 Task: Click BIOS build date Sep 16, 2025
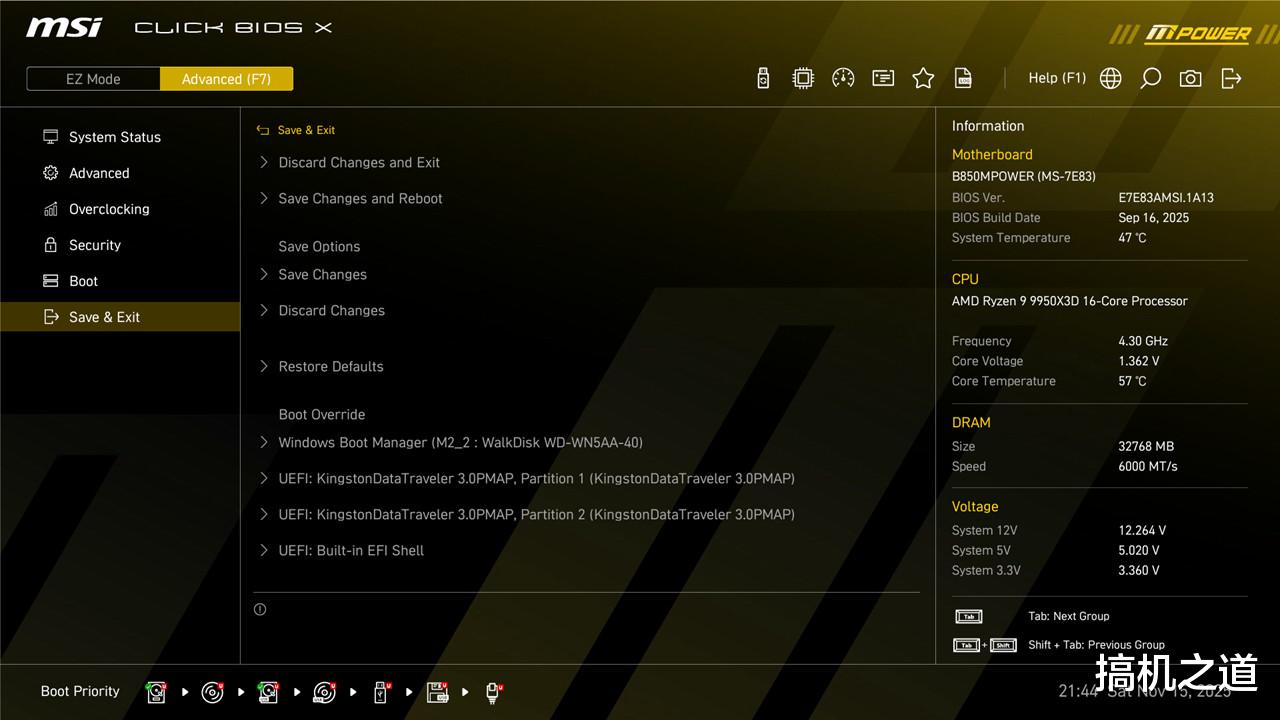[x=1154, y=218]
